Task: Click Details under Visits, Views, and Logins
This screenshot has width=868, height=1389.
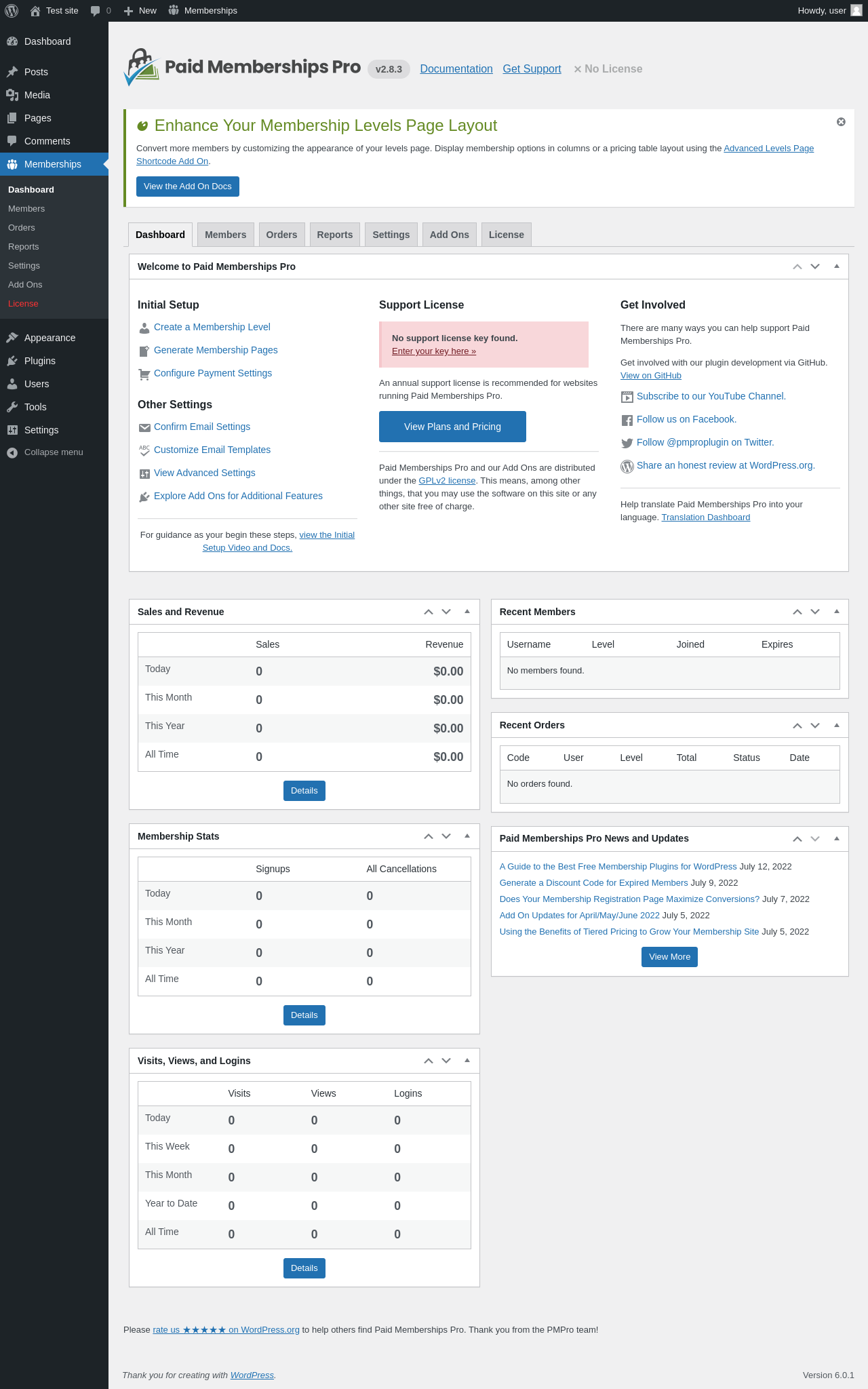Action: pyautogui.click(x=304, y=1268)
